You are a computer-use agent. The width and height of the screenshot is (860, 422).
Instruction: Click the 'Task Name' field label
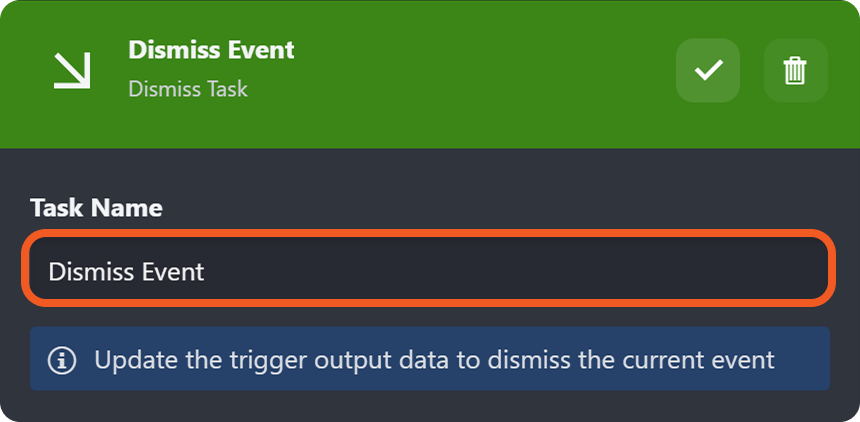click(96, 208)
